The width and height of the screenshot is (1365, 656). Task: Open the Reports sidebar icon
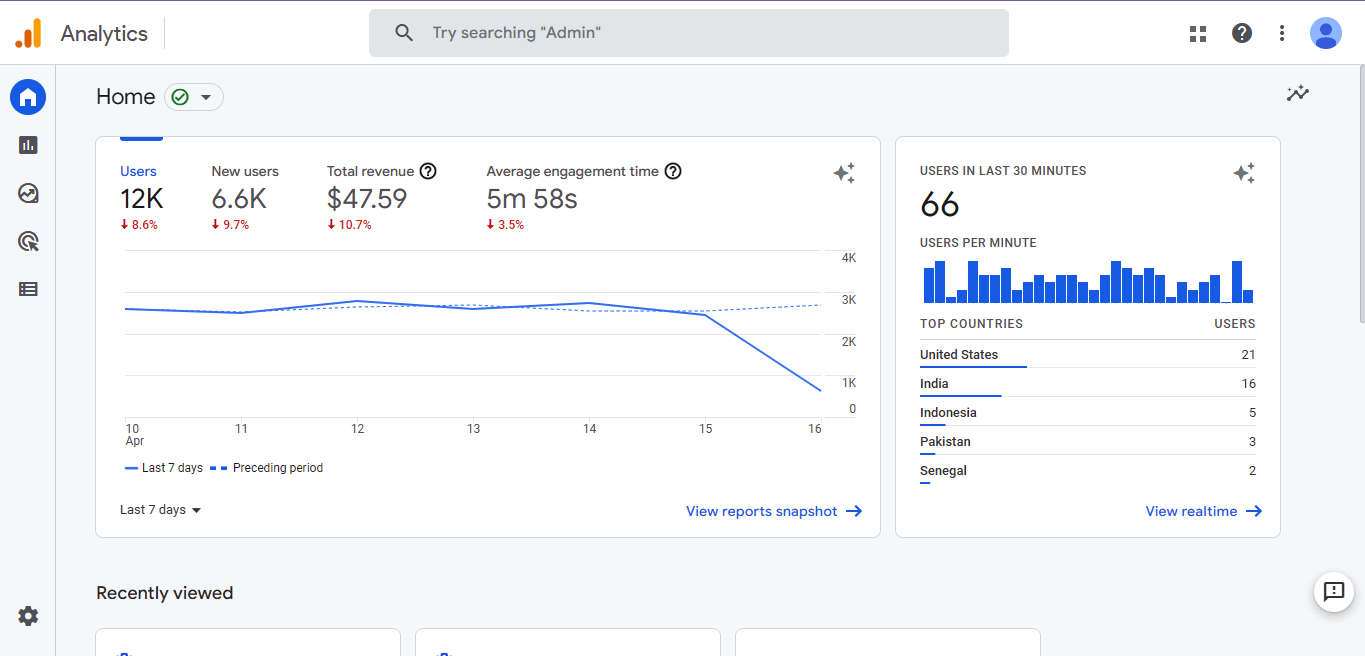(28, 145)
